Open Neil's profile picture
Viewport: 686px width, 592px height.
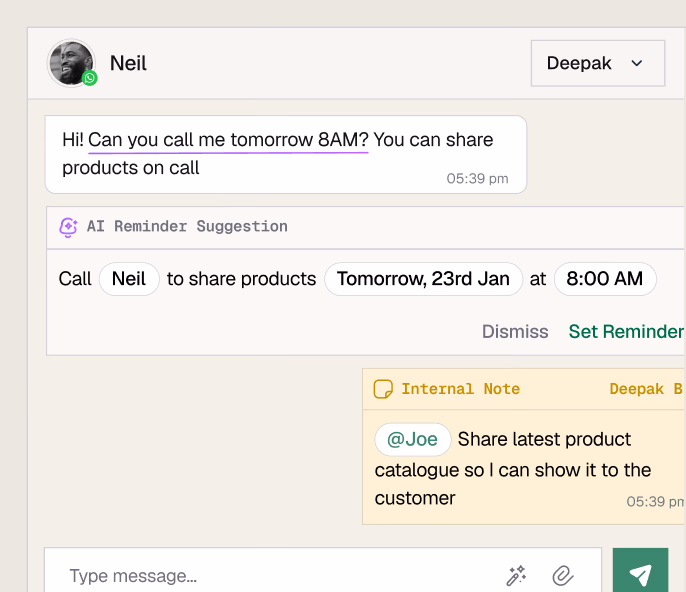pos(71,62)
